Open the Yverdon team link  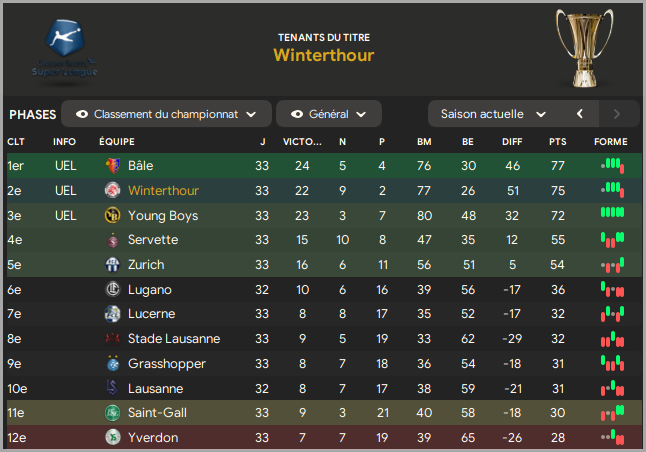coord(153,438)
